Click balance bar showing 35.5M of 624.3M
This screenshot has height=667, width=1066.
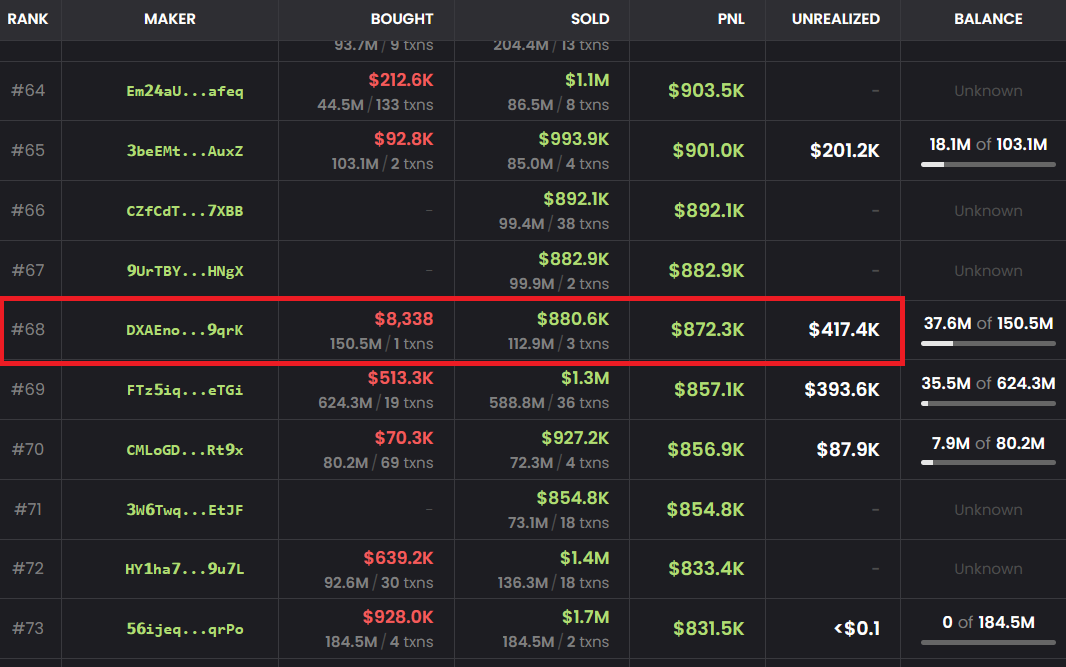tap(988, 403)
